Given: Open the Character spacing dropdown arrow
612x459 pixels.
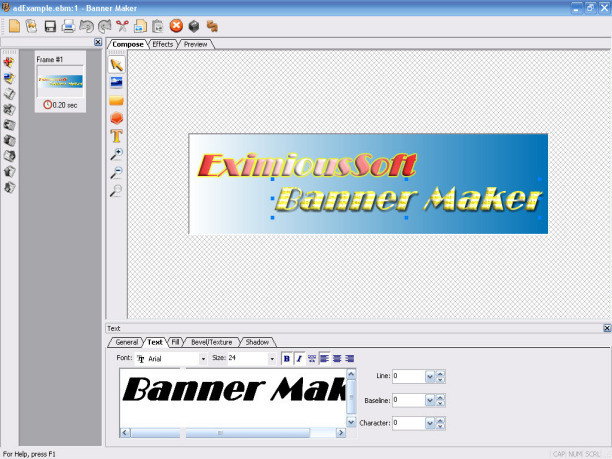Looking at the screenshot, I should pyautogui.click(x=430, y=423).
